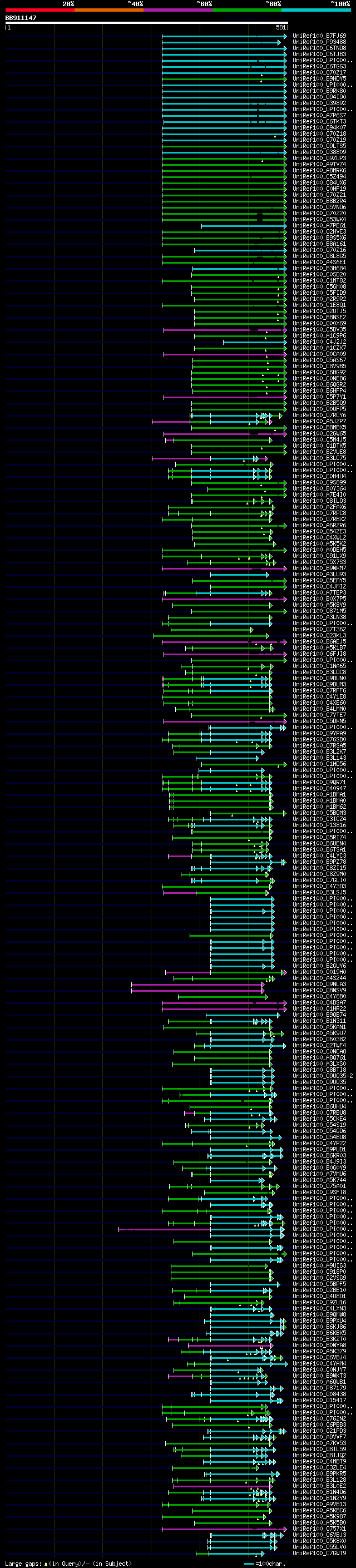The height and width of the screenshot is (1568, 356).
Task: Select hit UniRef100_C5P7Y1
Action: tap(319, 397)
